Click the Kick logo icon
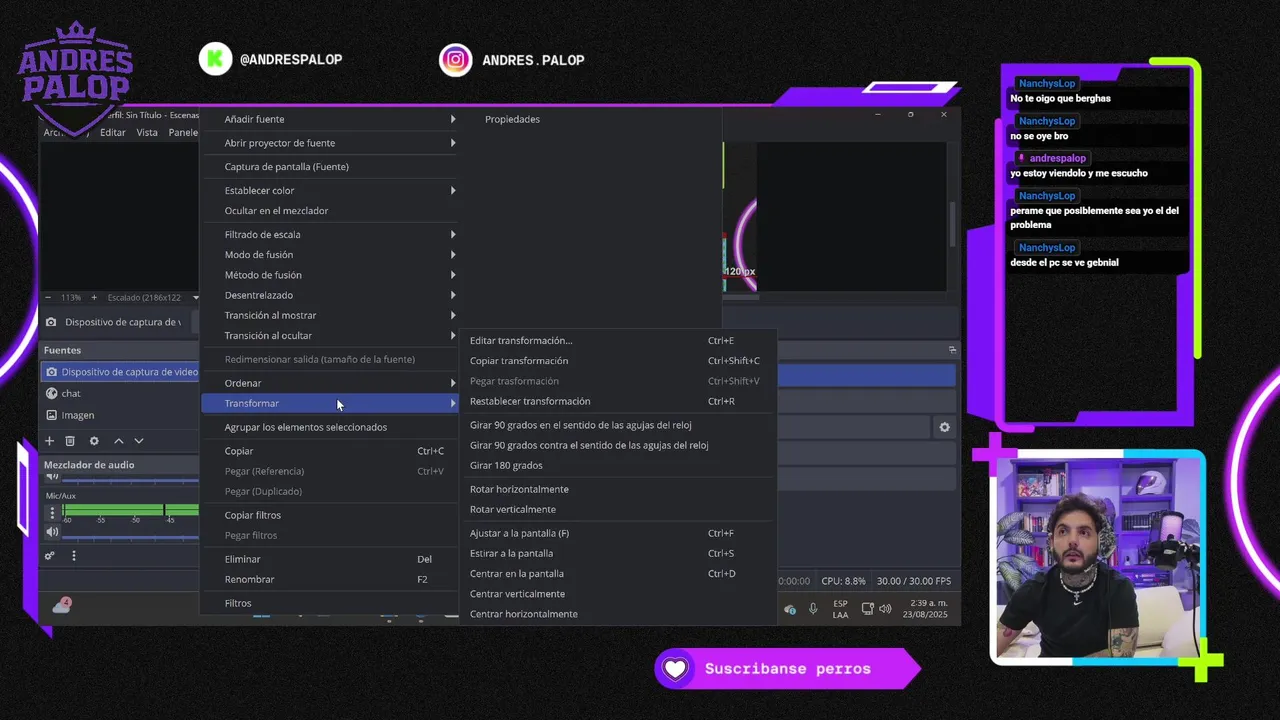The height and width of the screenshot is (720, 1280). [215, 59]
